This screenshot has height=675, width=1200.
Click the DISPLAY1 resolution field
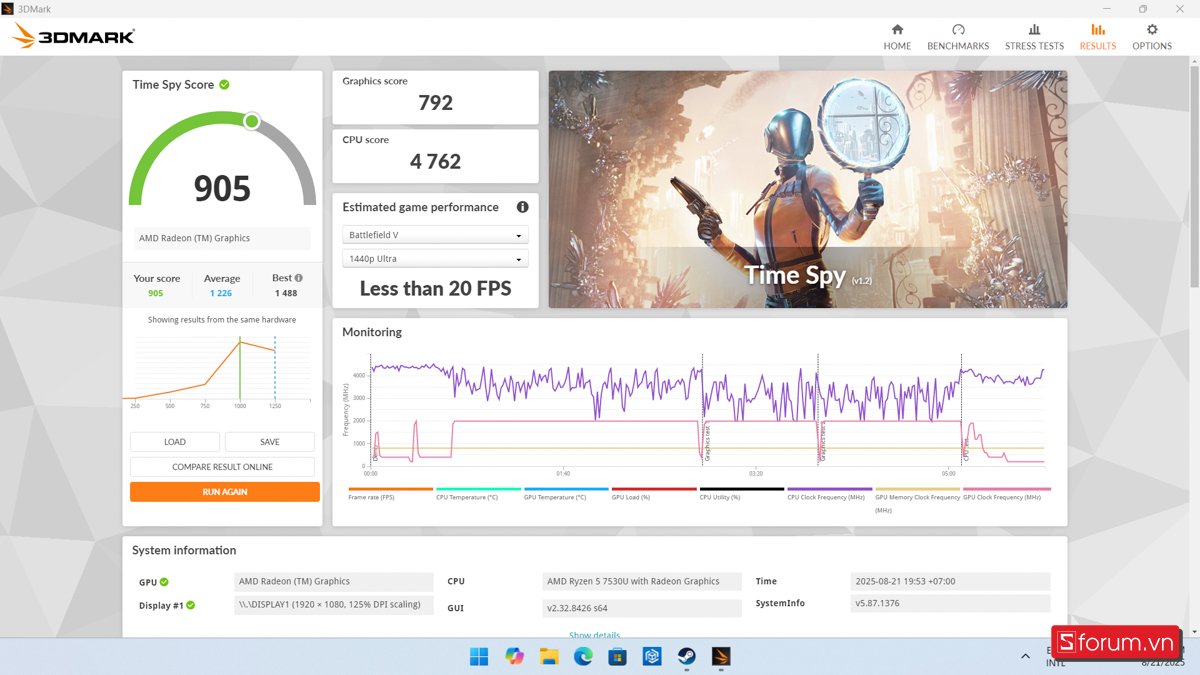click(334, 604)
